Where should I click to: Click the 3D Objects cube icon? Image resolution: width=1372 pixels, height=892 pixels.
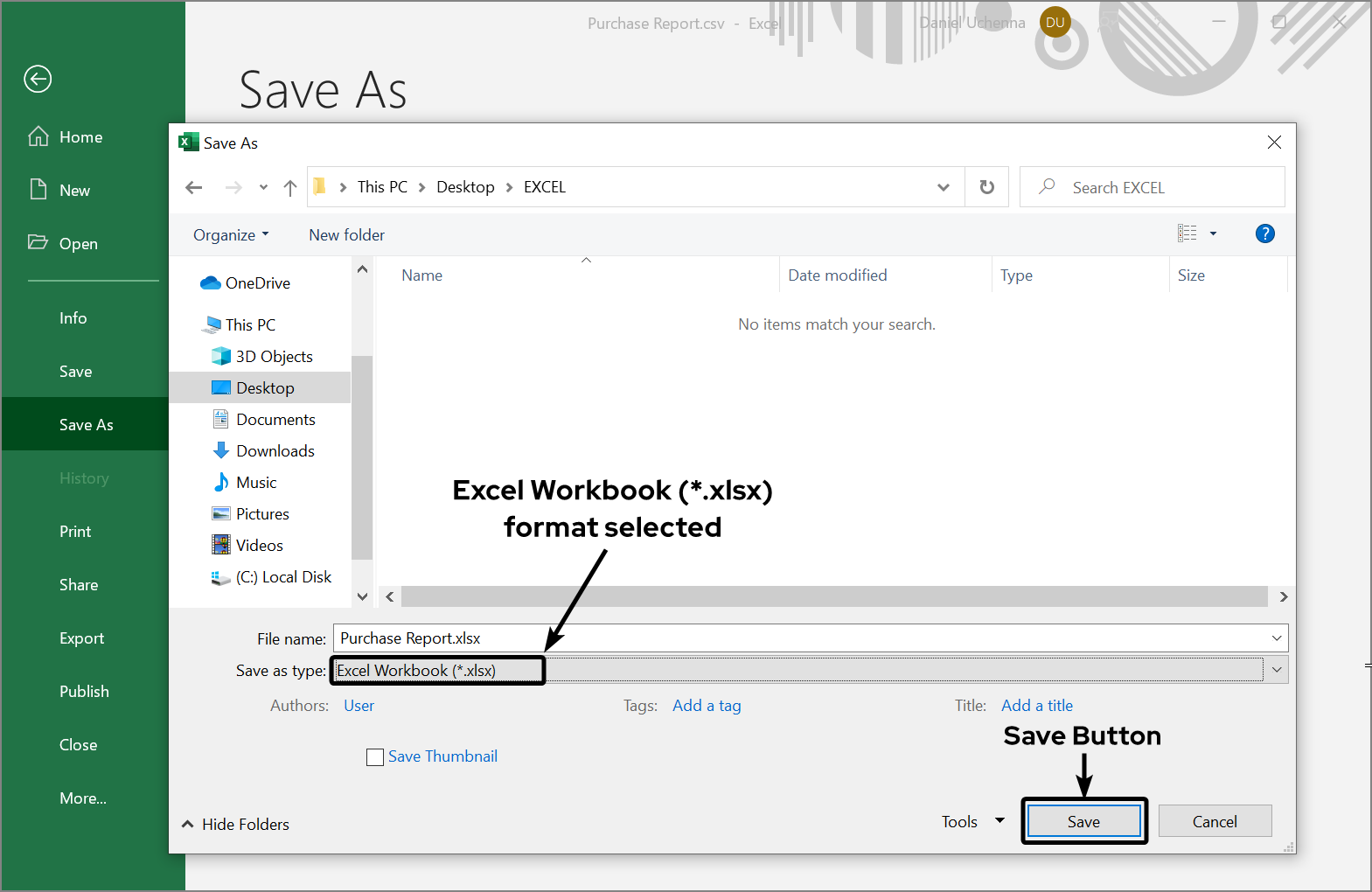click(221, 356)
